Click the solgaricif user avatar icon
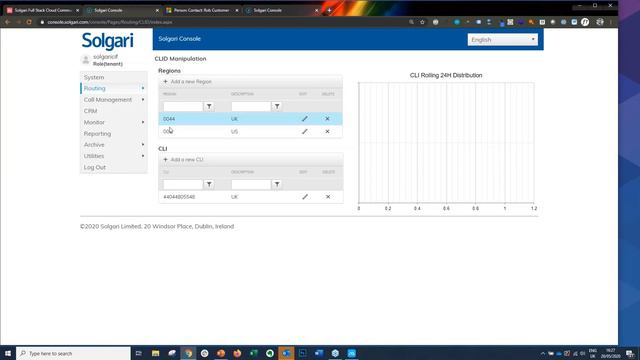This screenshot has width=640, height=360. 86,60
